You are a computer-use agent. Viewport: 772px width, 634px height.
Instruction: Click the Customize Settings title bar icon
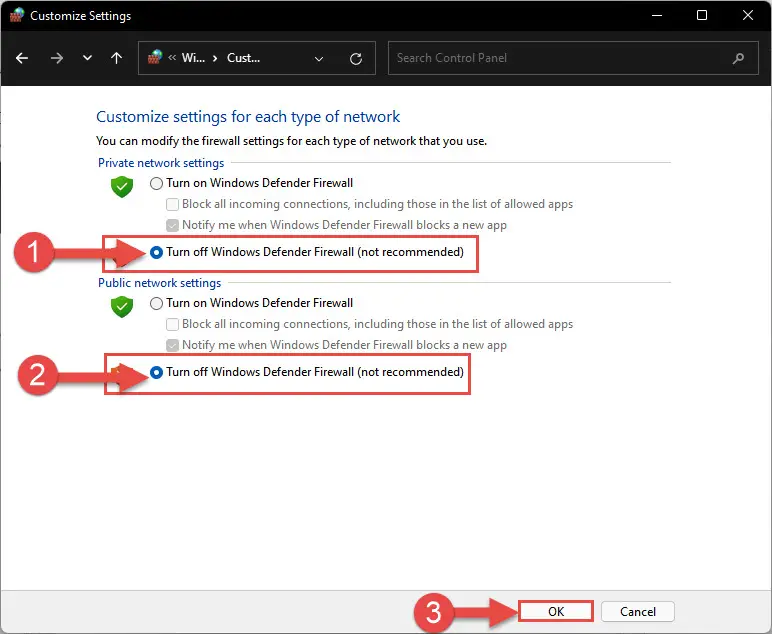coord(17,15)
